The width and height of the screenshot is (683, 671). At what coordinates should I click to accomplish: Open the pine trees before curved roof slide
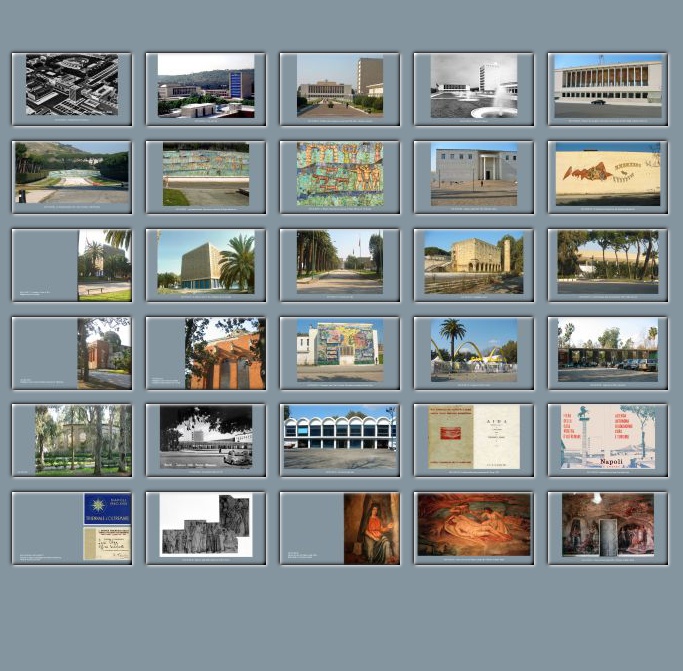click(x=608, y=265)
